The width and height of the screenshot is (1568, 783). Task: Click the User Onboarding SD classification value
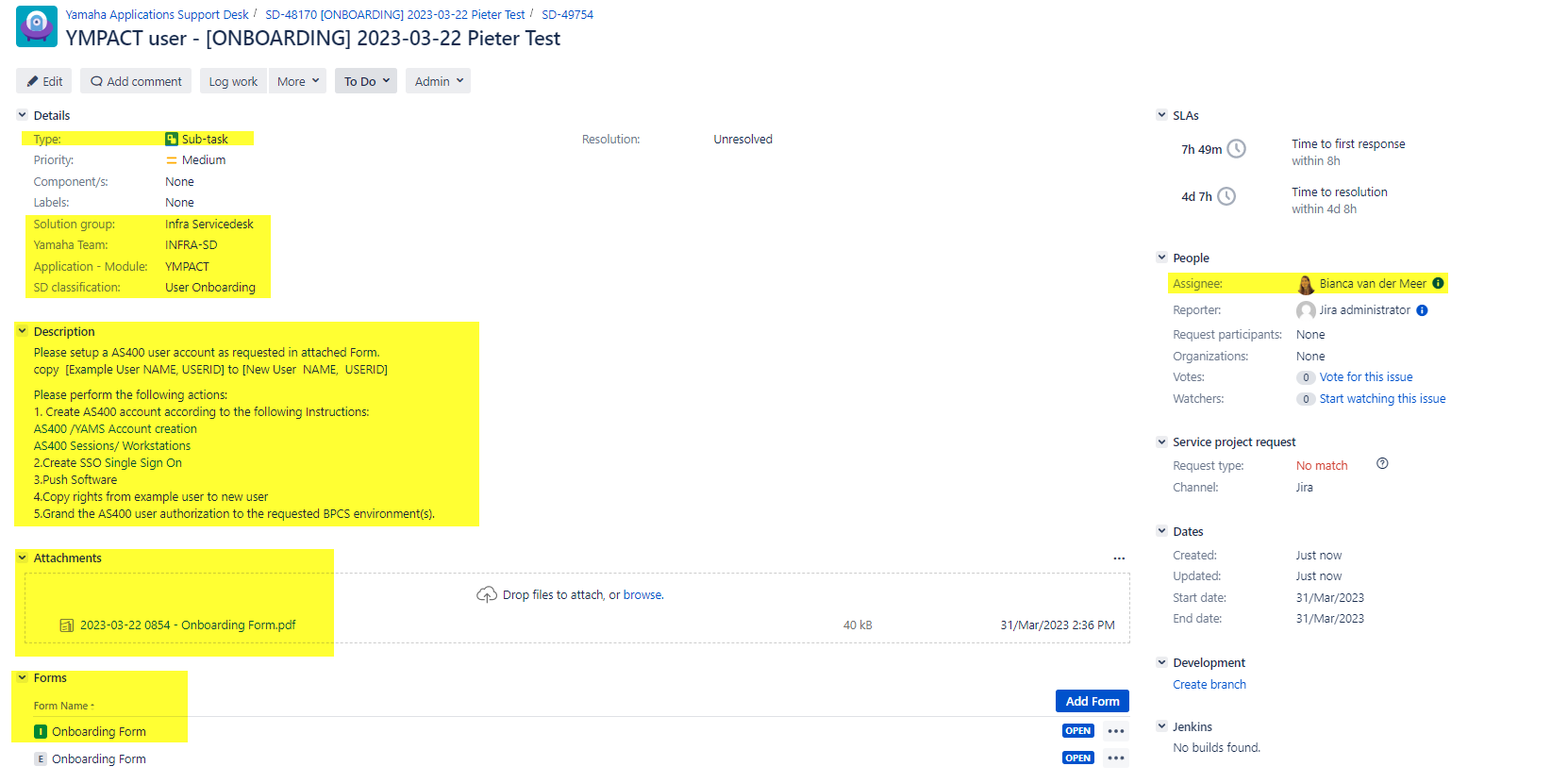[210, 288]
